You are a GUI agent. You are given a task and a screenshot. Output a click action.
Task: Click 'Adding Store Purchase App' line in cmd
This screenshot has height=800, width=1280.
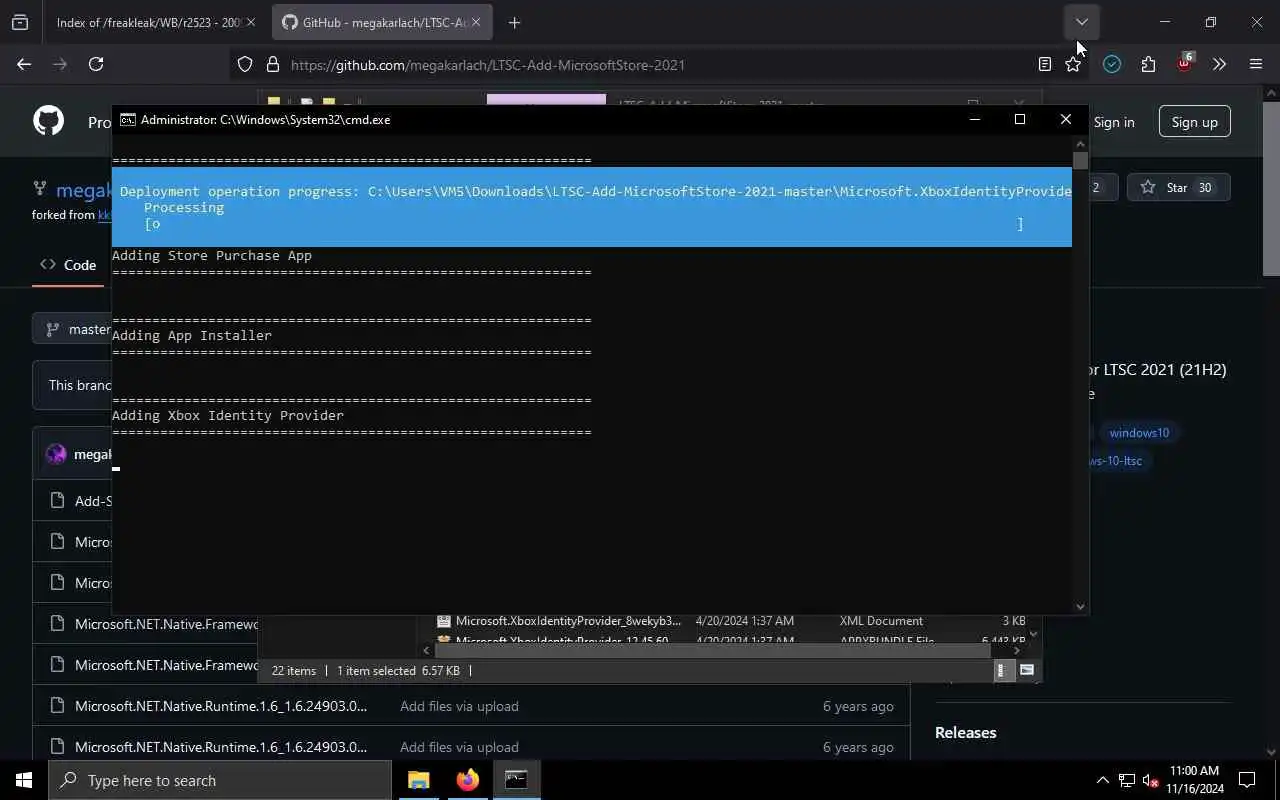point(212,255)
